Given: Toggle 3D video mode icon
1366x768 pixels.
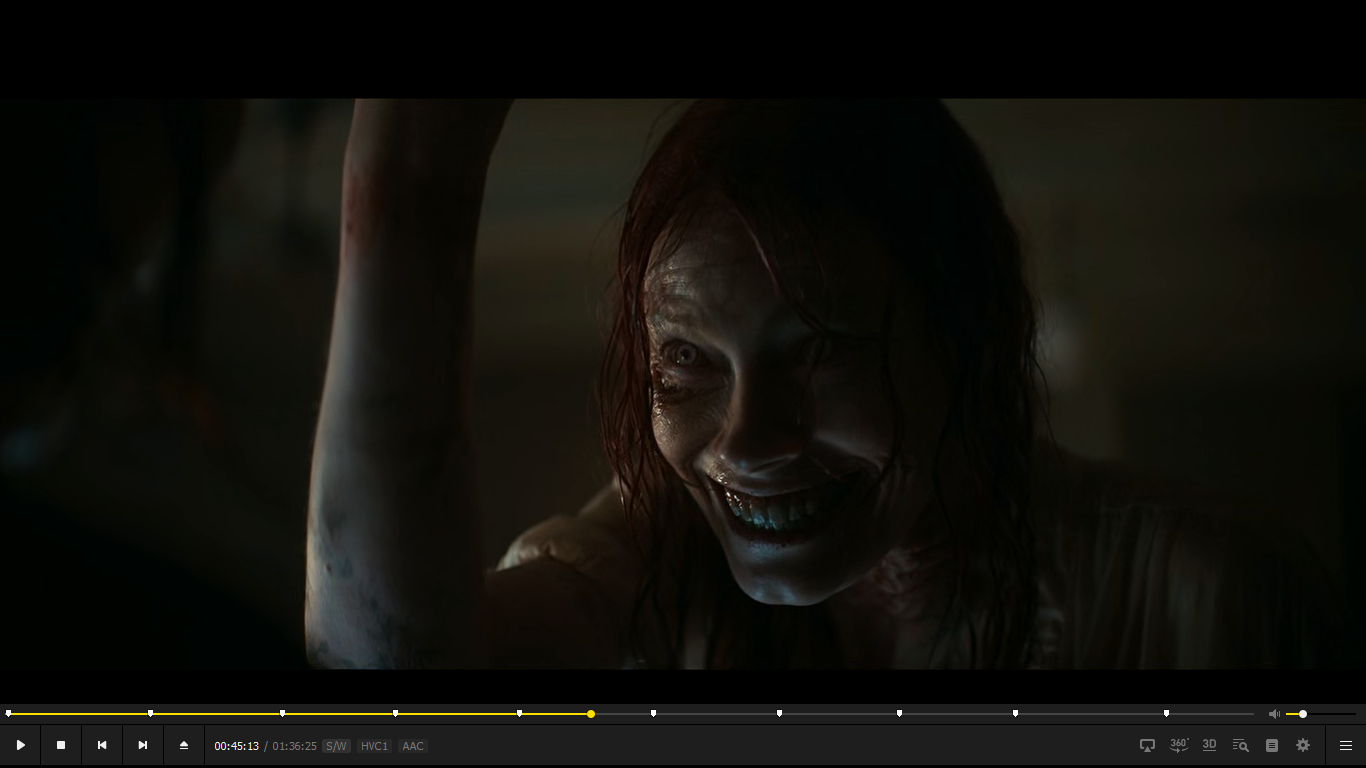Looking at the screenshot, I should point(1210,745).
